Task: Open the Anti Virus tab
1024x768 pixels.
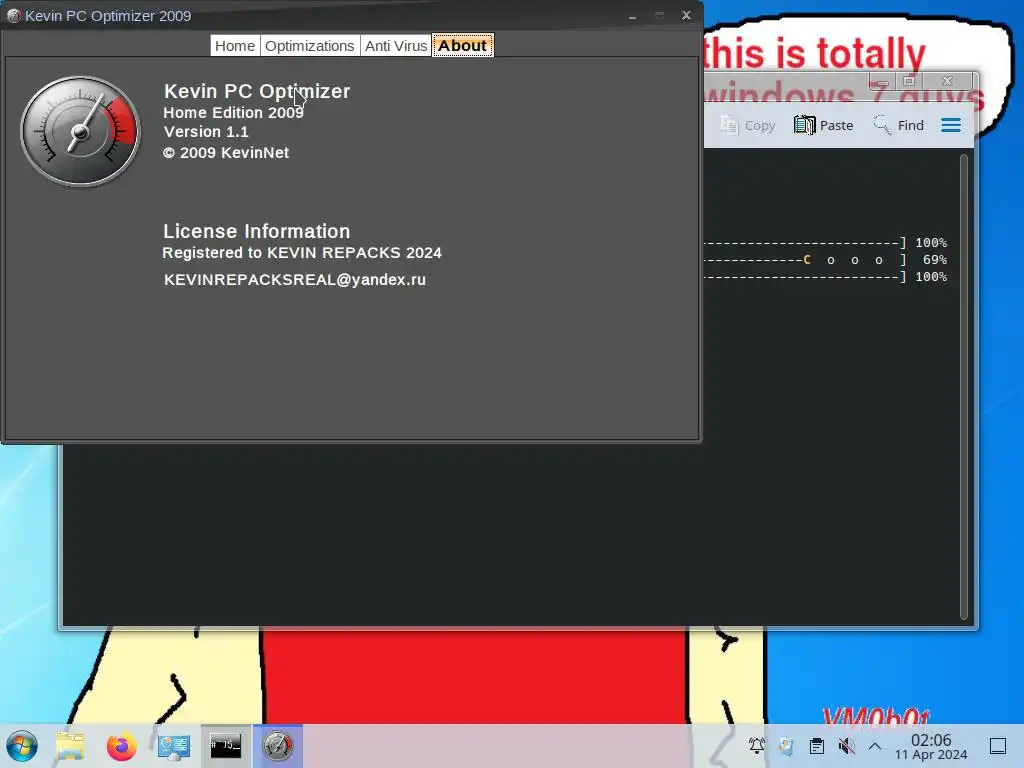Action: [396, 46]
